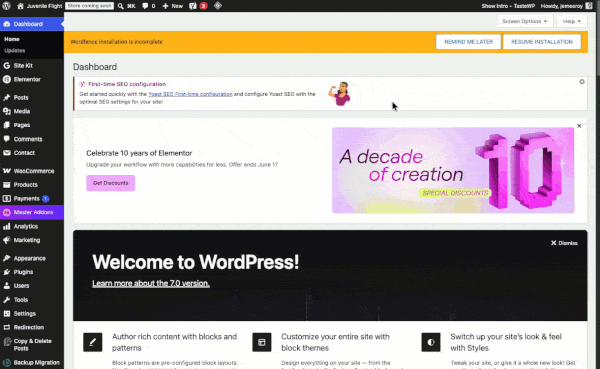Open Pages in sidebar
The image size is (600, 369).
[32, 125]
